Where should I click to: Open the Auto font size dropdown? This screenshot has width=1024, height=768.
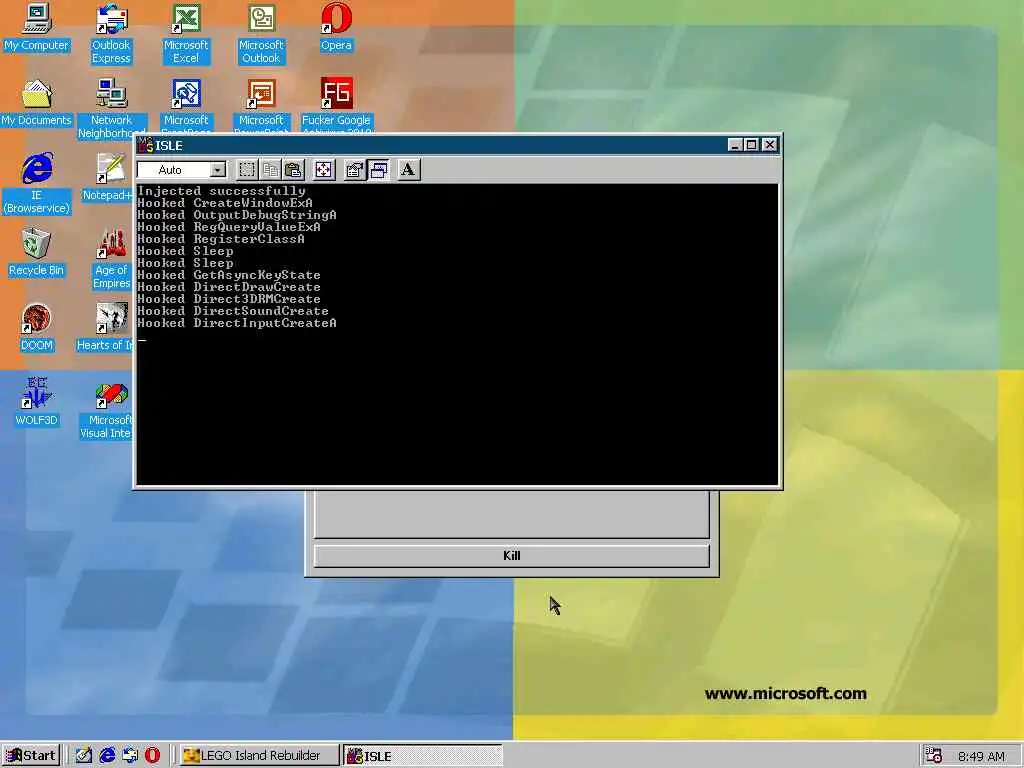[x=217, y=170]
